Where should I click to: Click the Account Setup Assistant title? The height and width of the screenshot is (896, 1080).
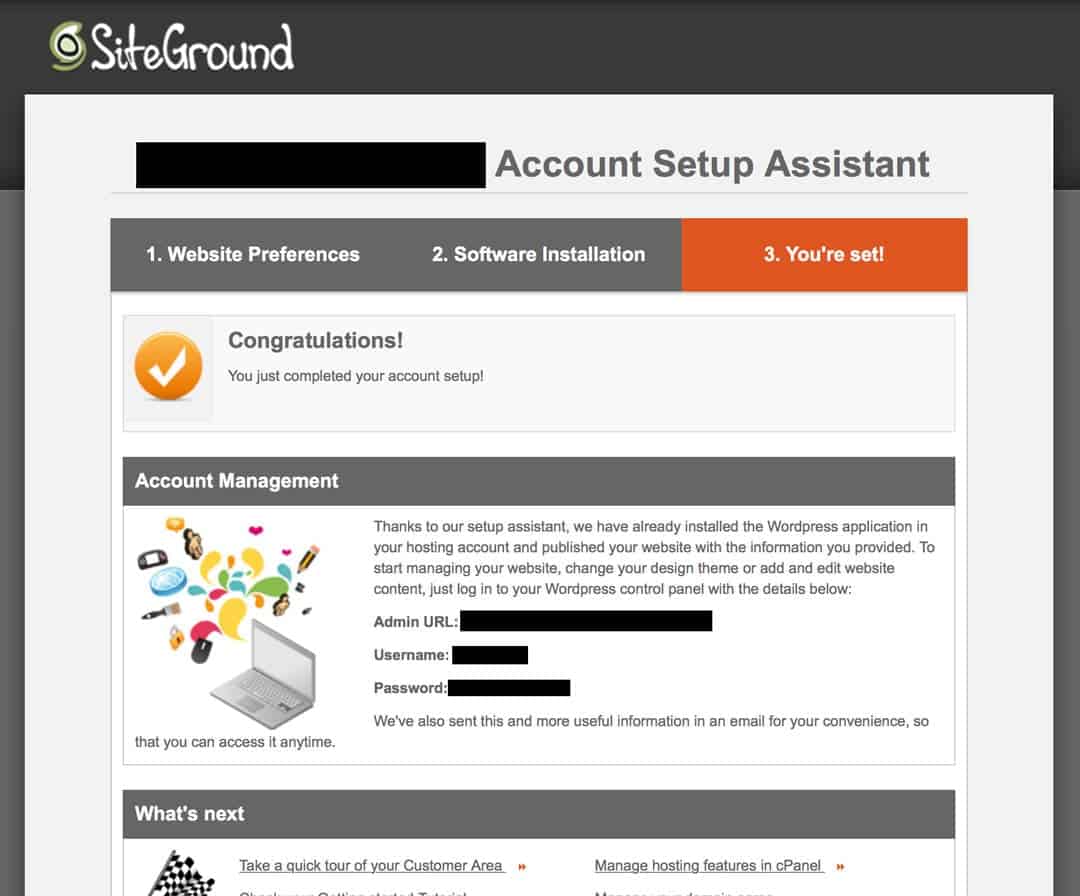[x=712, y=164]
